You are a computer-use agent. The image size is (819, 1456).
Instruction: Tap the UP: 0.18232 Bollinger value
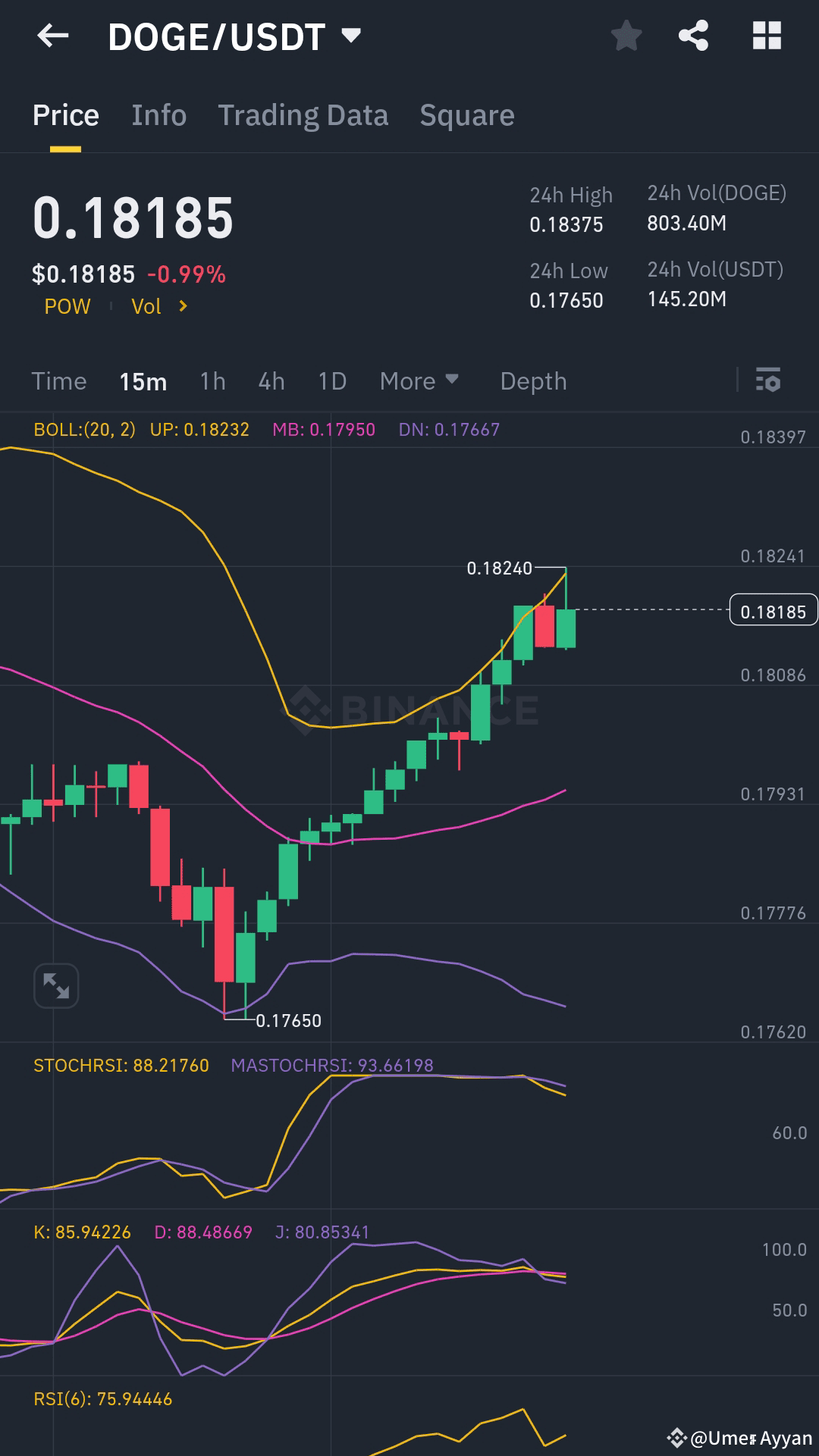[x=199, y=430]
